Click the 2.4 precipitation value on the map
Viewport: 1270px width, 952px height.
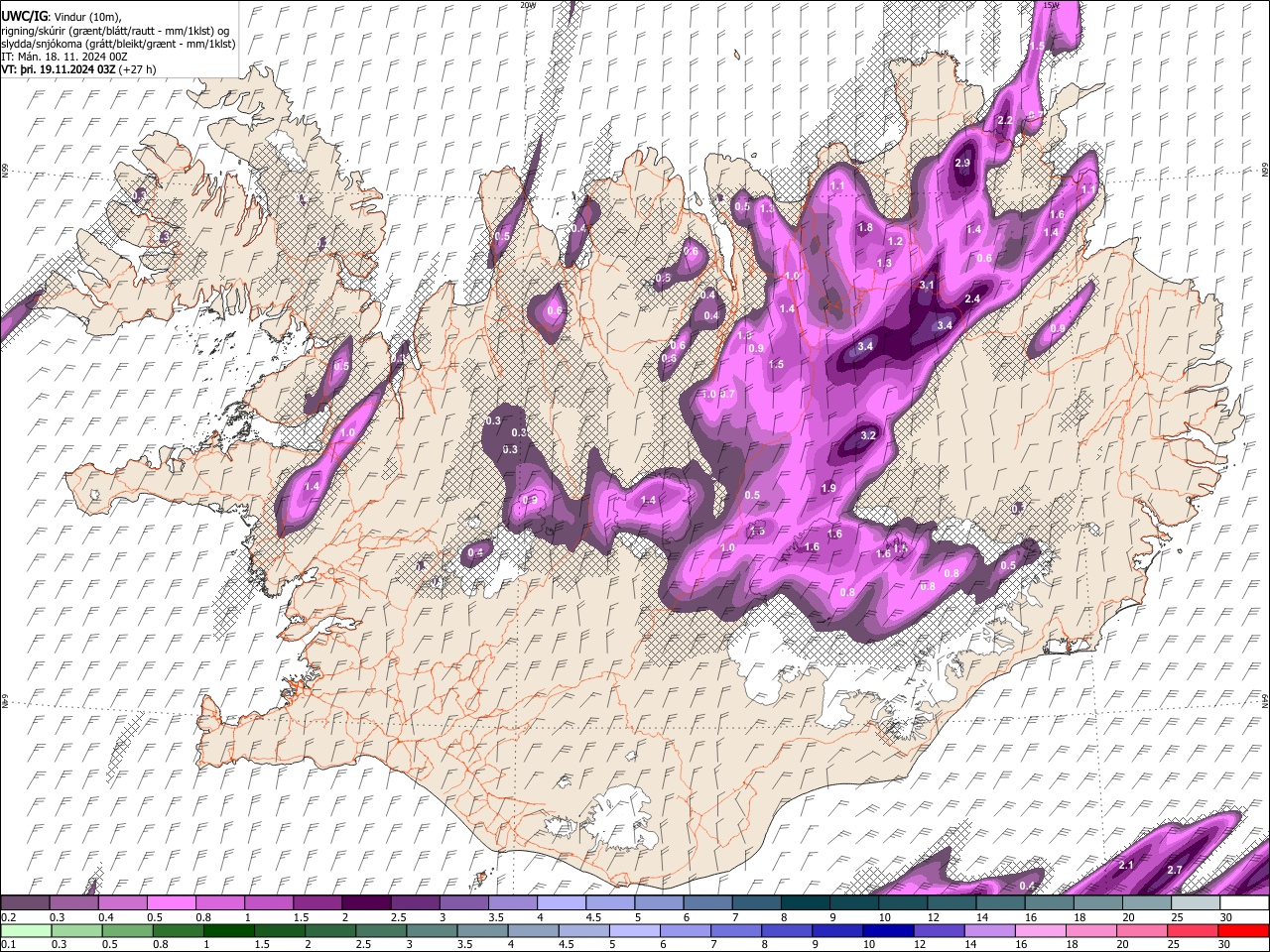tap(972, 299)
